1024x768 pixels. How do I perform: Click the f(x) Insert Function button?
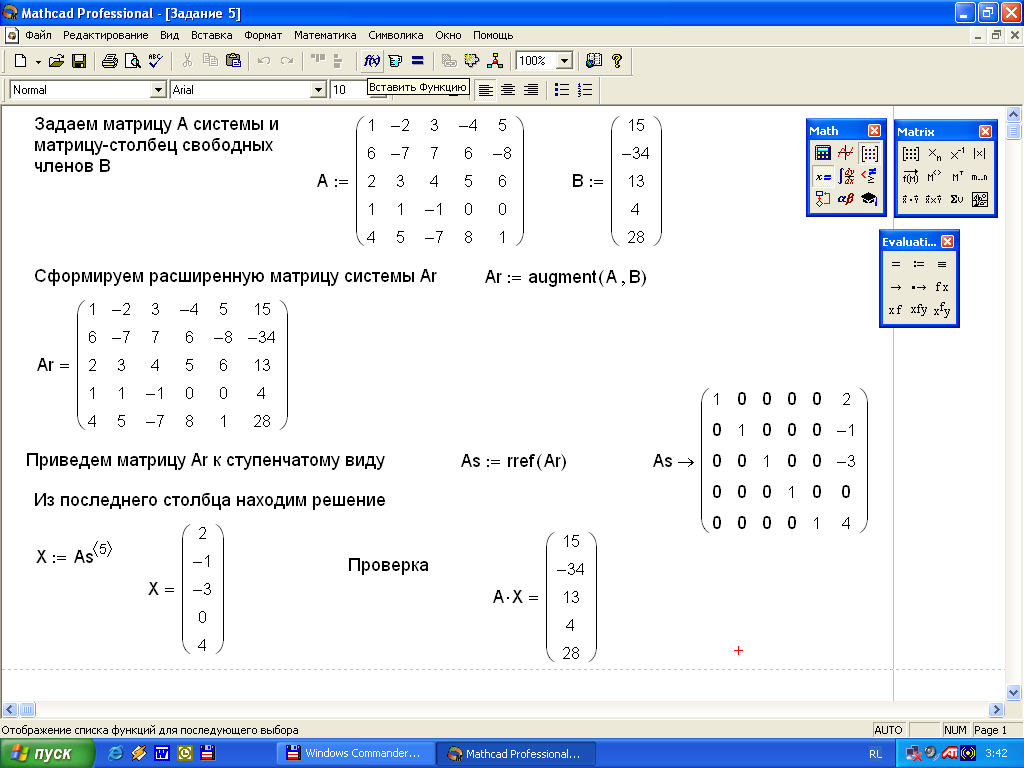pyautogui.click(x=372, y=61)
